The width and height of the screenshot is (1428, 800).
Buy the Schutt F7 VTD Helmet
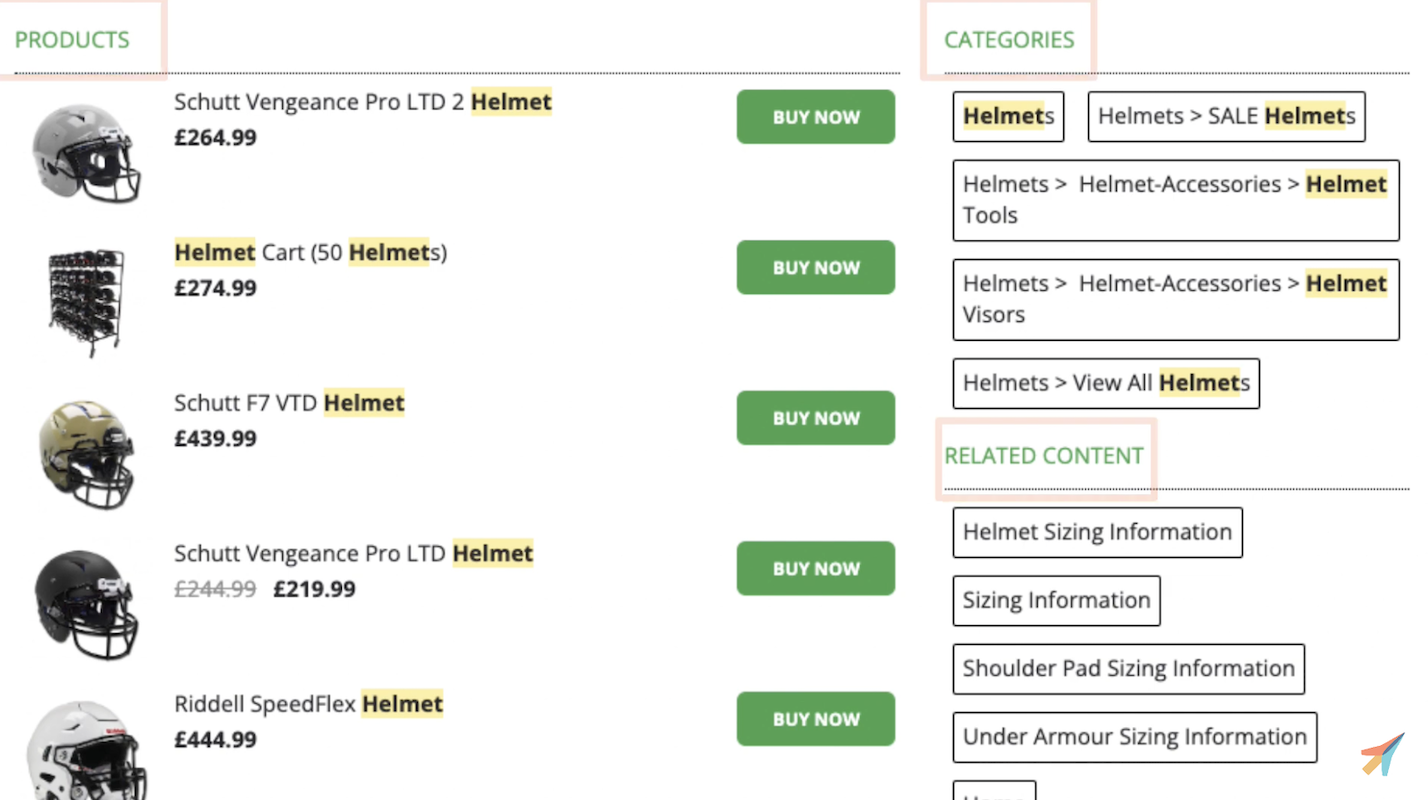[x=816, y=418]
